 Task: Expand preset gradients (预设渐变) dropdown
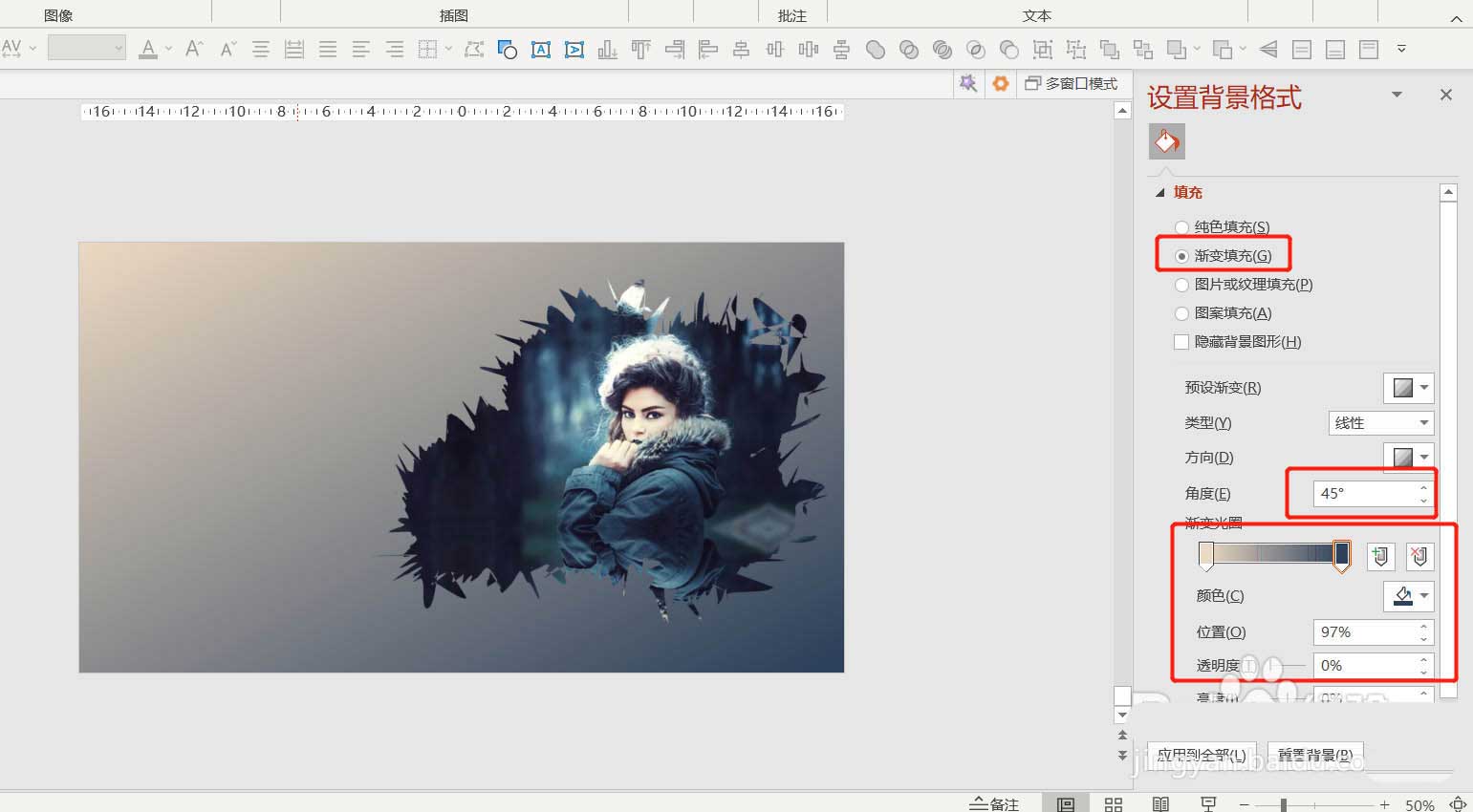click(x=1408, y=388)
